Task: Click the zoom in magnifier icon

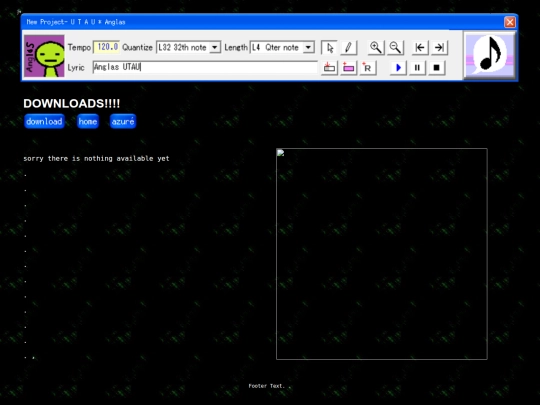Action: (376, 48)
